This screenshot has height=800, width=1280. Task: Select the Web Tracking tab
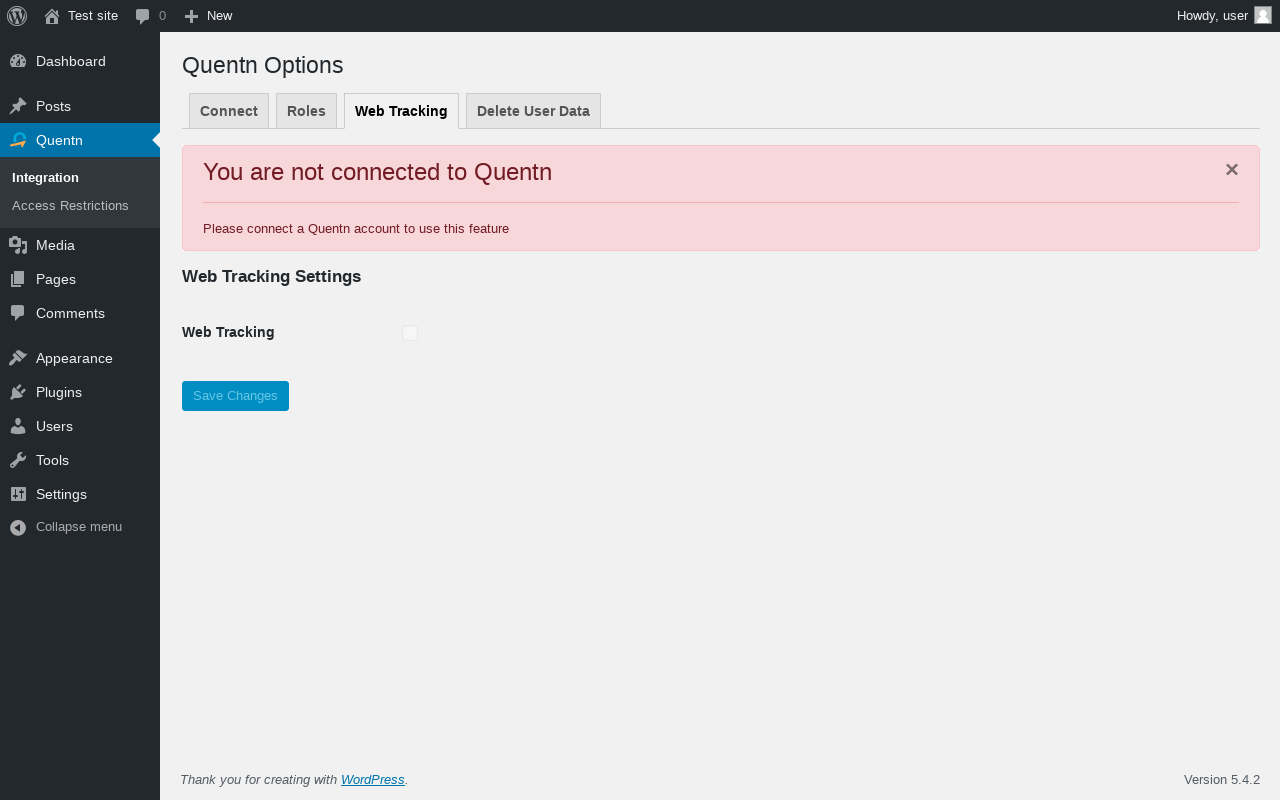pos(401,111)
